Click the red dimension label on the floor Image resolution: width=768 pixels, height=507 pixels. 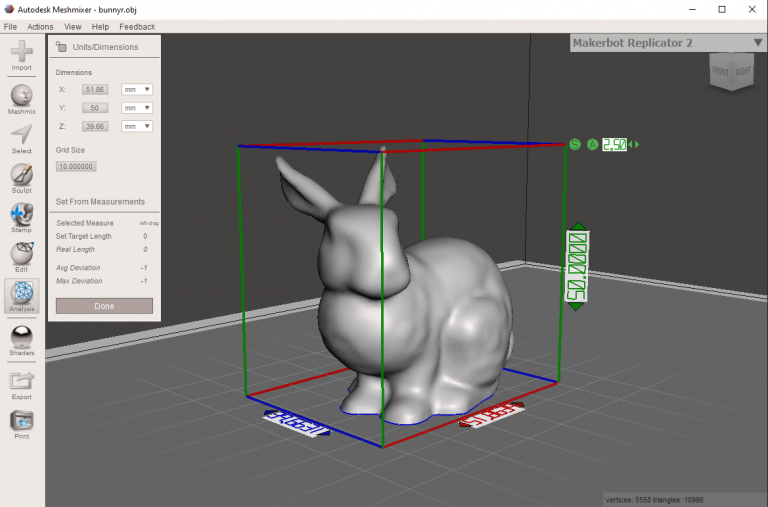click(x=492, y=414)
